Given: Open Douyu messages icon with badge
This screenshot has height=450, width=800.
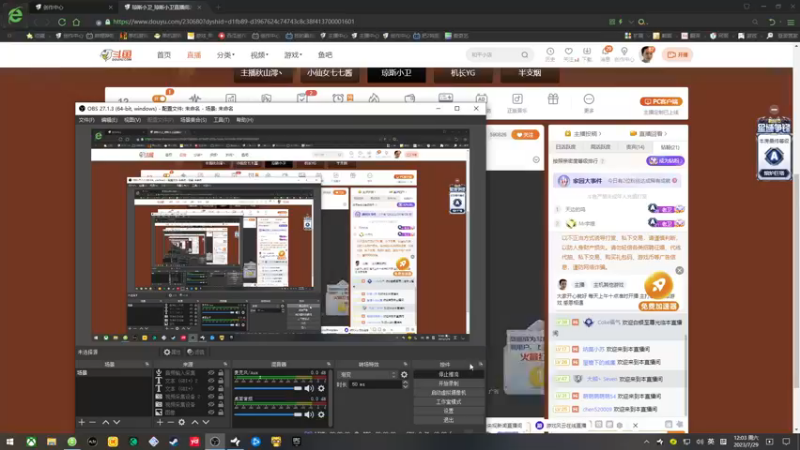Looking at the screenshot, I should (606, 52).
